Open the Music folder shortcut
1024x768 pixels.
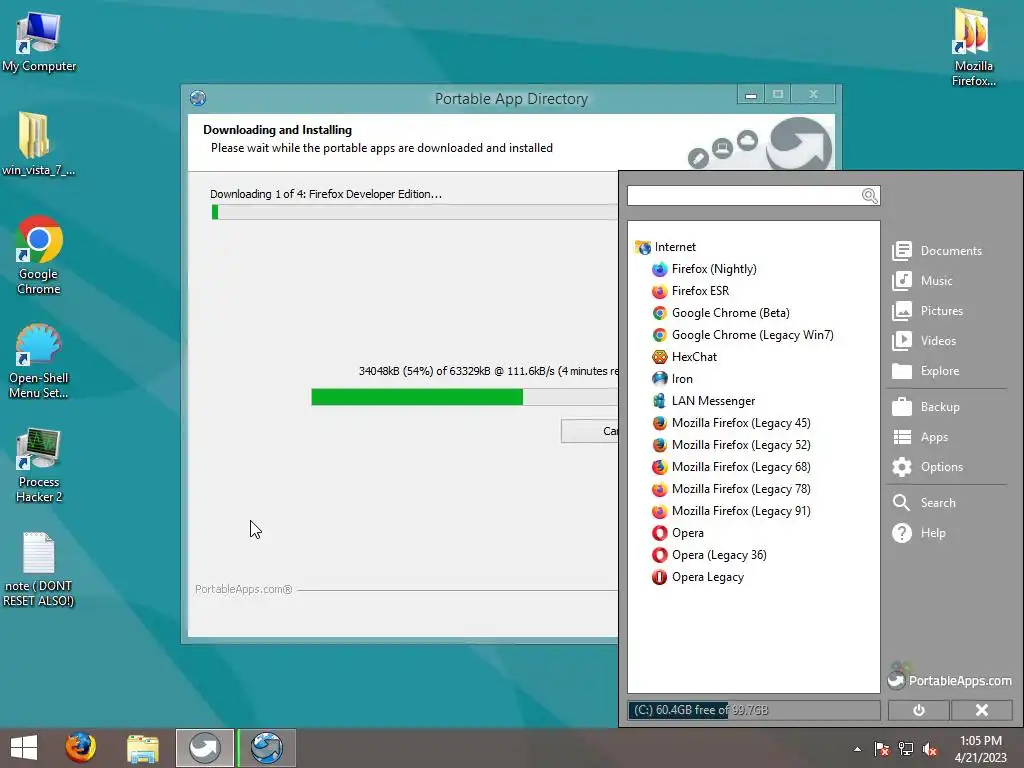click(x=922, y=281)
